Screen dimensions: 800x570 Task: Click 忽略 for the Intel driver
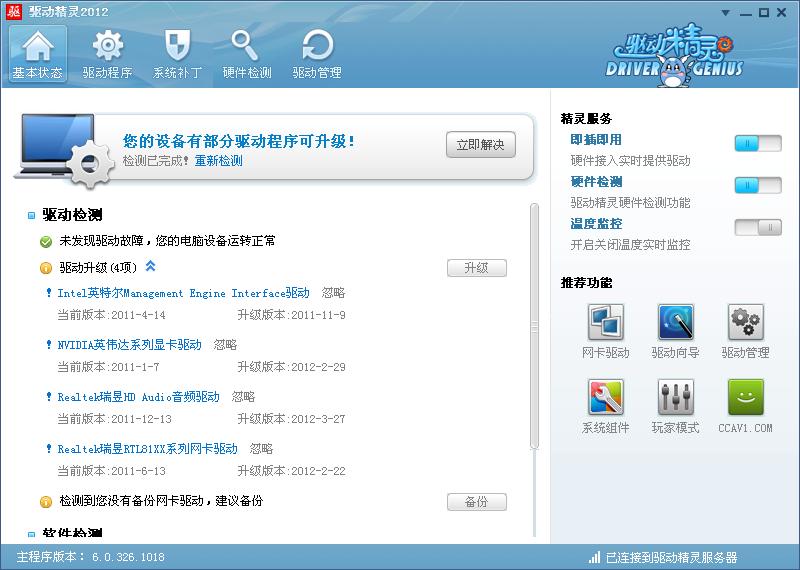tap(333, 293)
